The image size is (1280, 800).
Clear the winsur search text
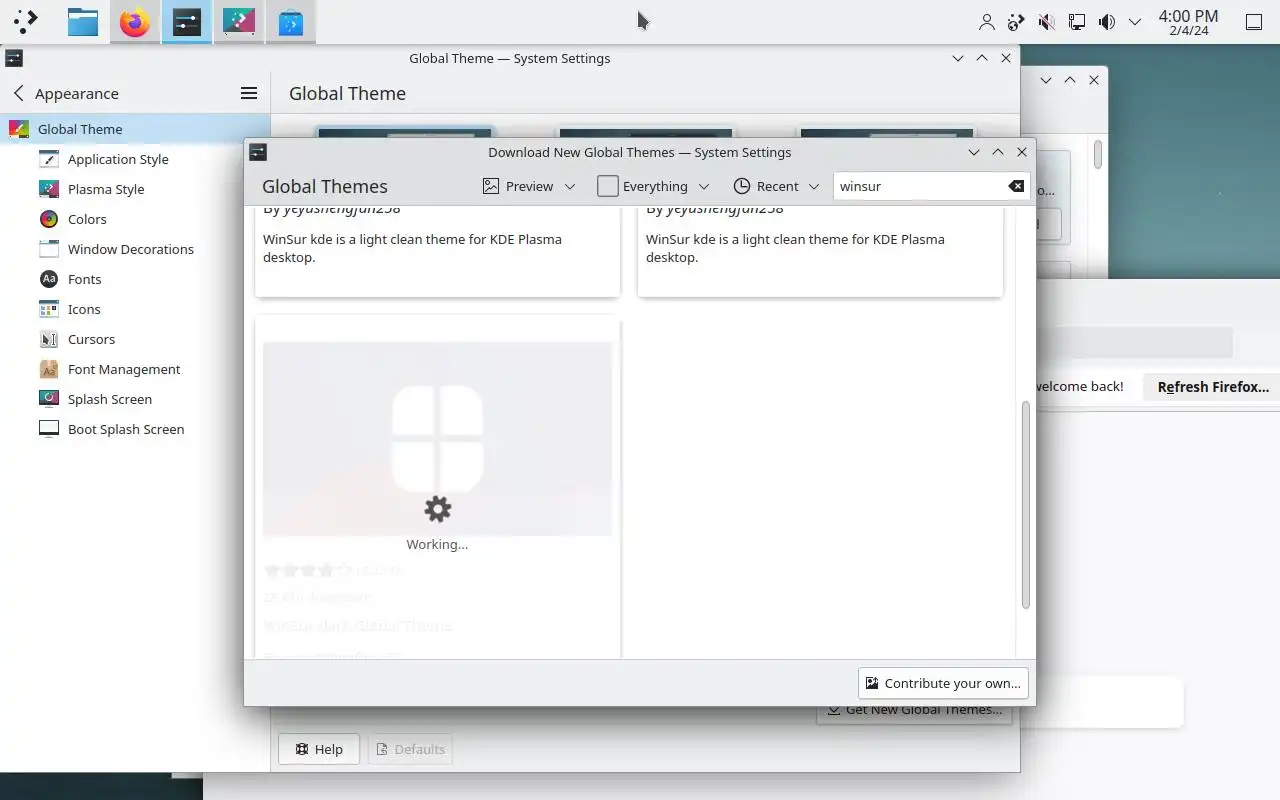click(1016, 186)
